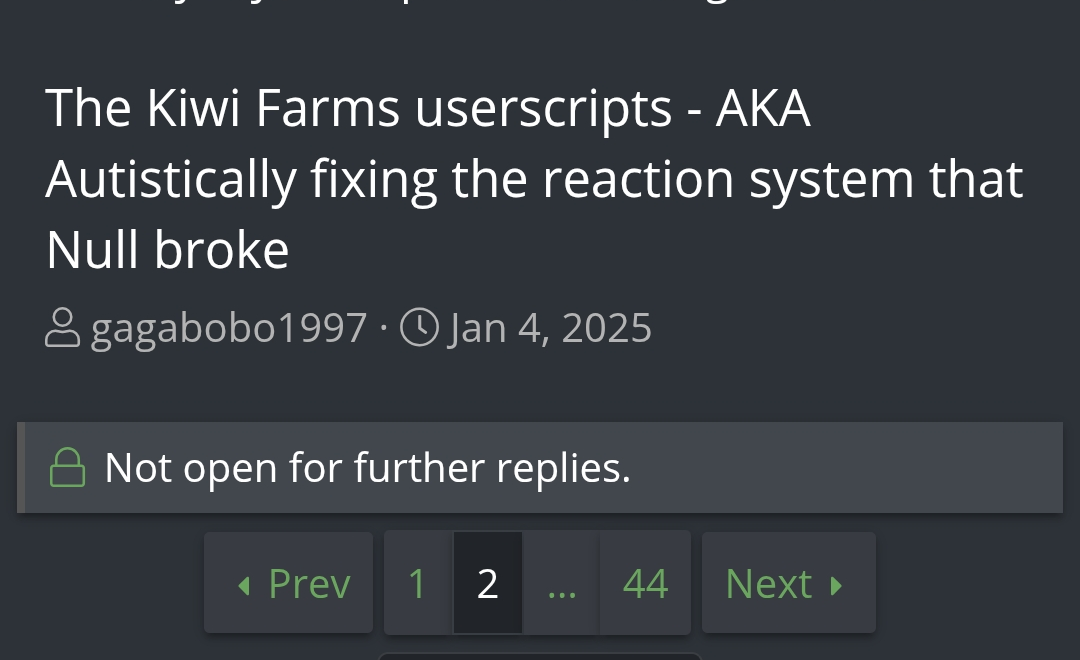Click the green padlock icon in the notice
The height and width of the screenshot is (660, 1080).
tap(68, 468)
